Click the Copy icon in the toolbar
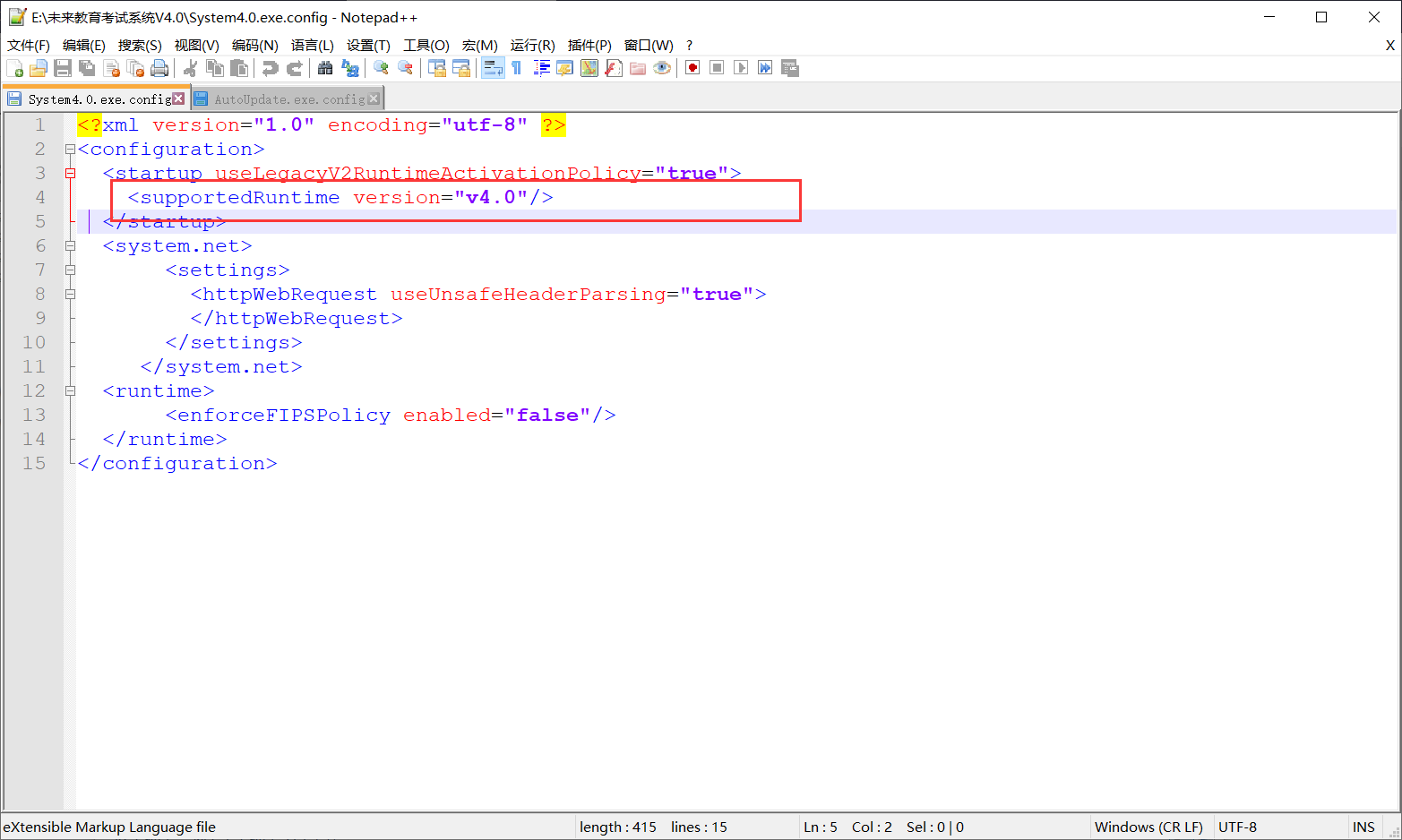 (x=215, y=68)
